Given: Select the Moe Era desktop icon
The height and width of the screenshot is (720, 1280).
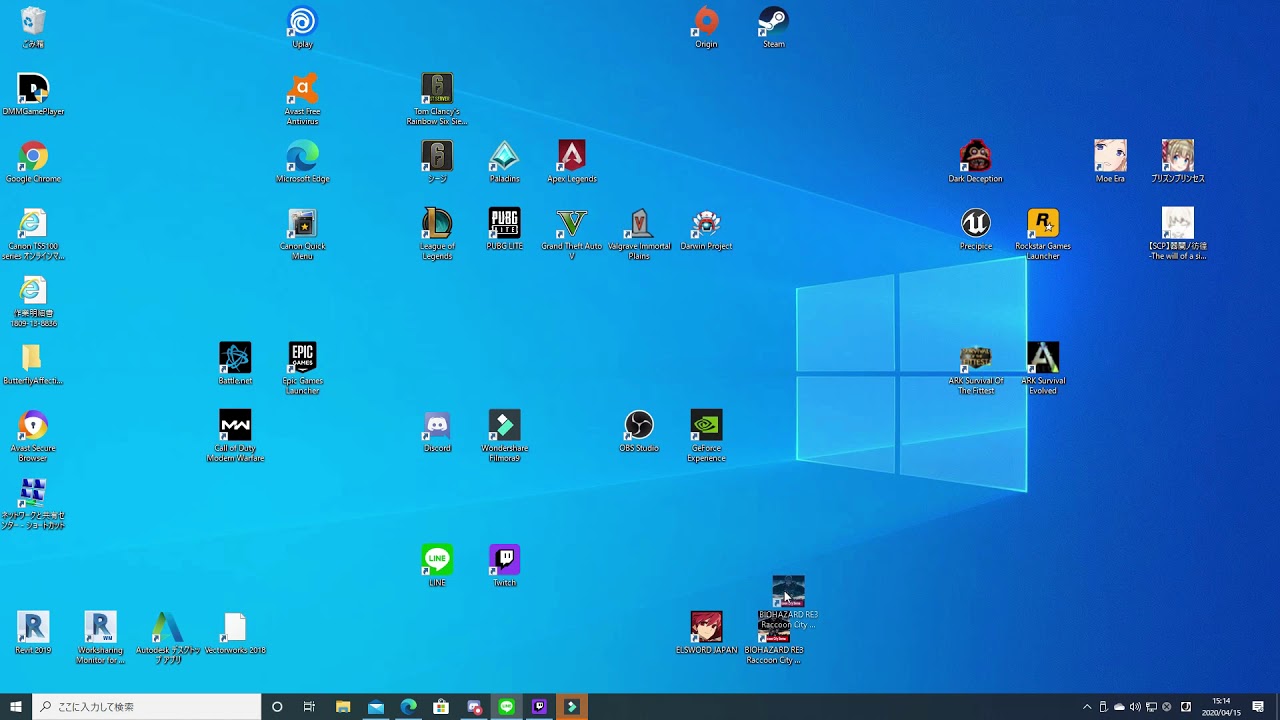Looking at the screenshot, I should point(1110,162).
